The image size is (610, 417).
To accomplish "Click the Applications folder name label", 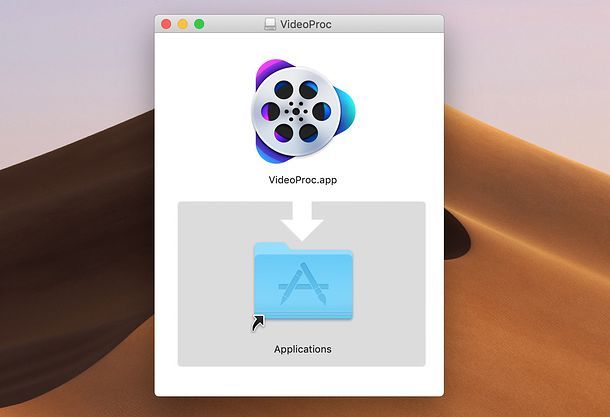I will (303, 349).
